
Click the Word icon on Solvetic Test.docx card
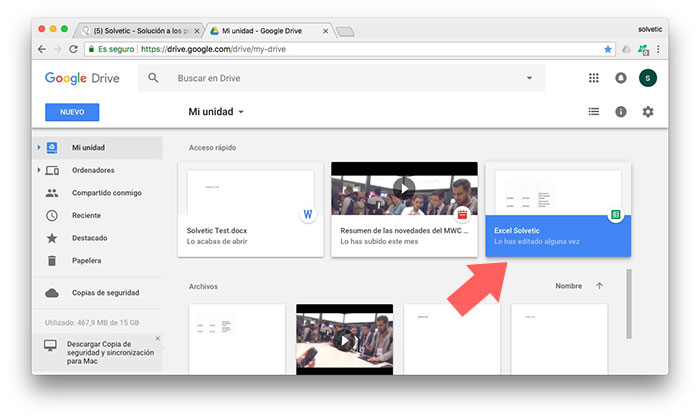308,215
